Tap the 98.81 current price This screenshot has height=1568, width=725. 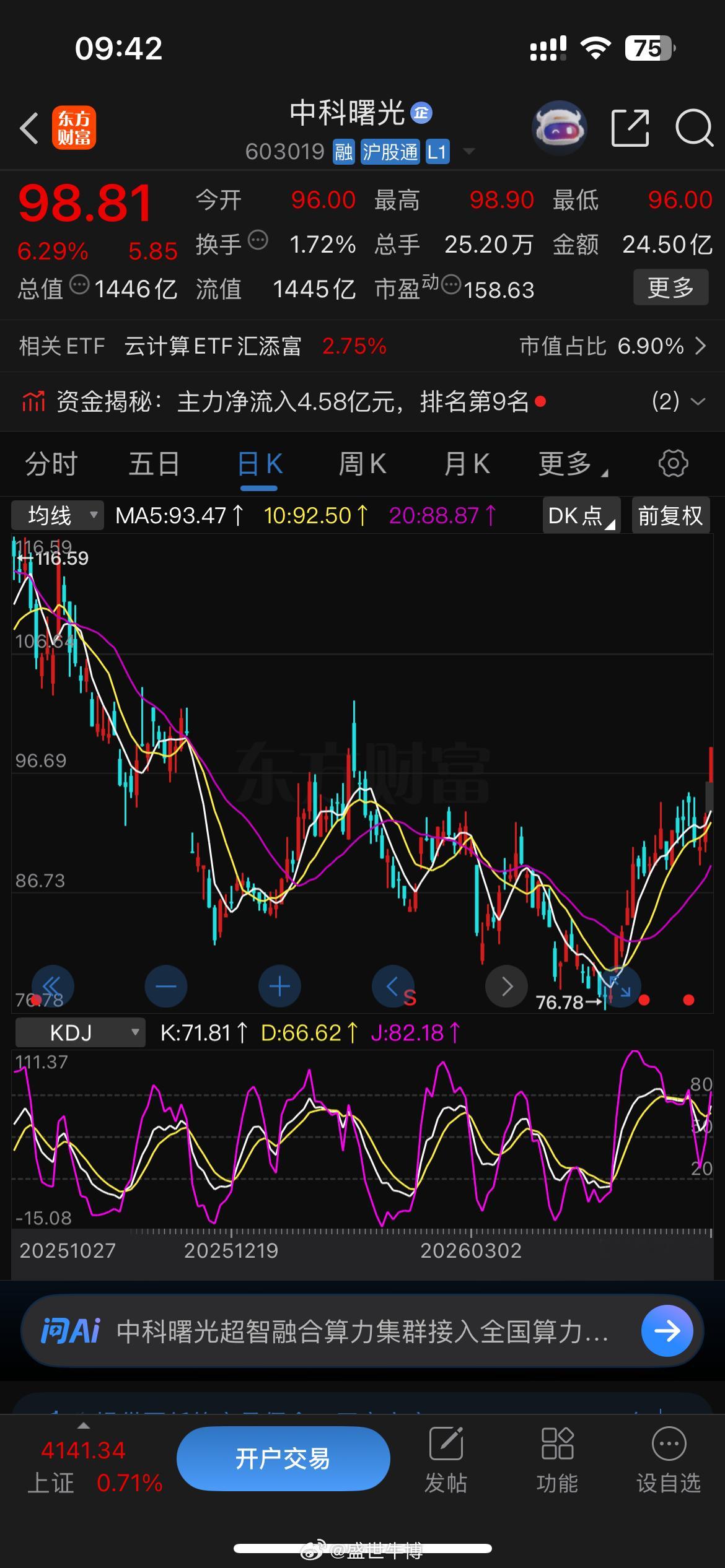coord(85,203)
